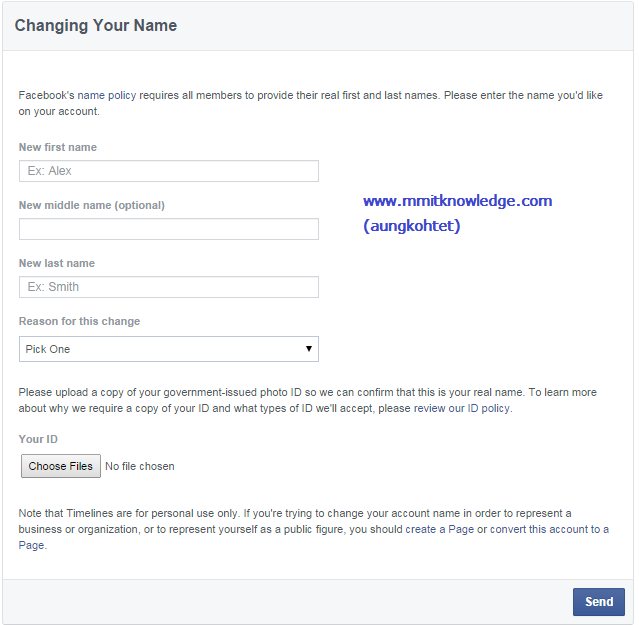Focus the New first name field
The width and height of the screenshot is (639, 625).
coord(169,171)
